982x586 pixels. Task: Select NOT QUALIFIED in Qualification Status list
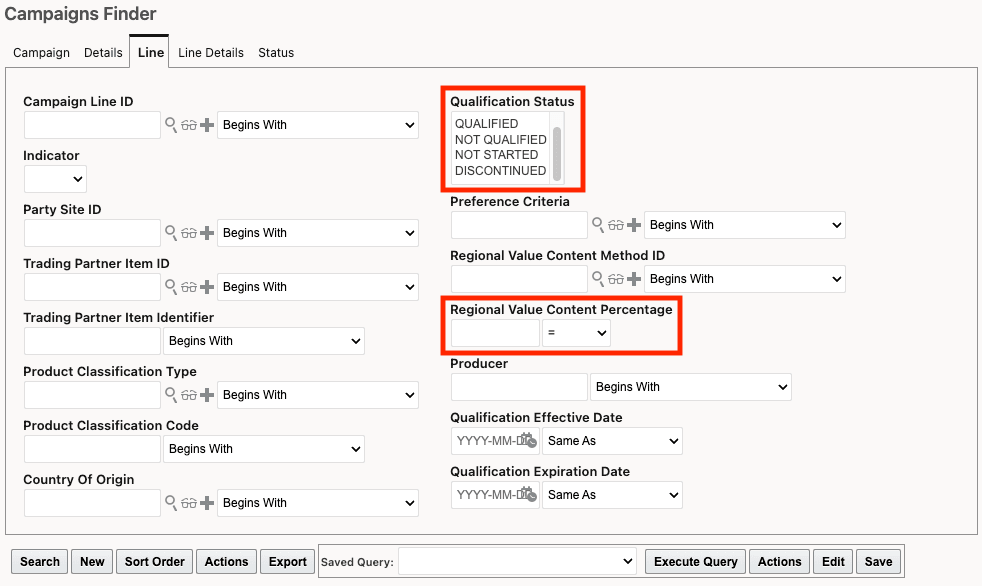(500, 140)
